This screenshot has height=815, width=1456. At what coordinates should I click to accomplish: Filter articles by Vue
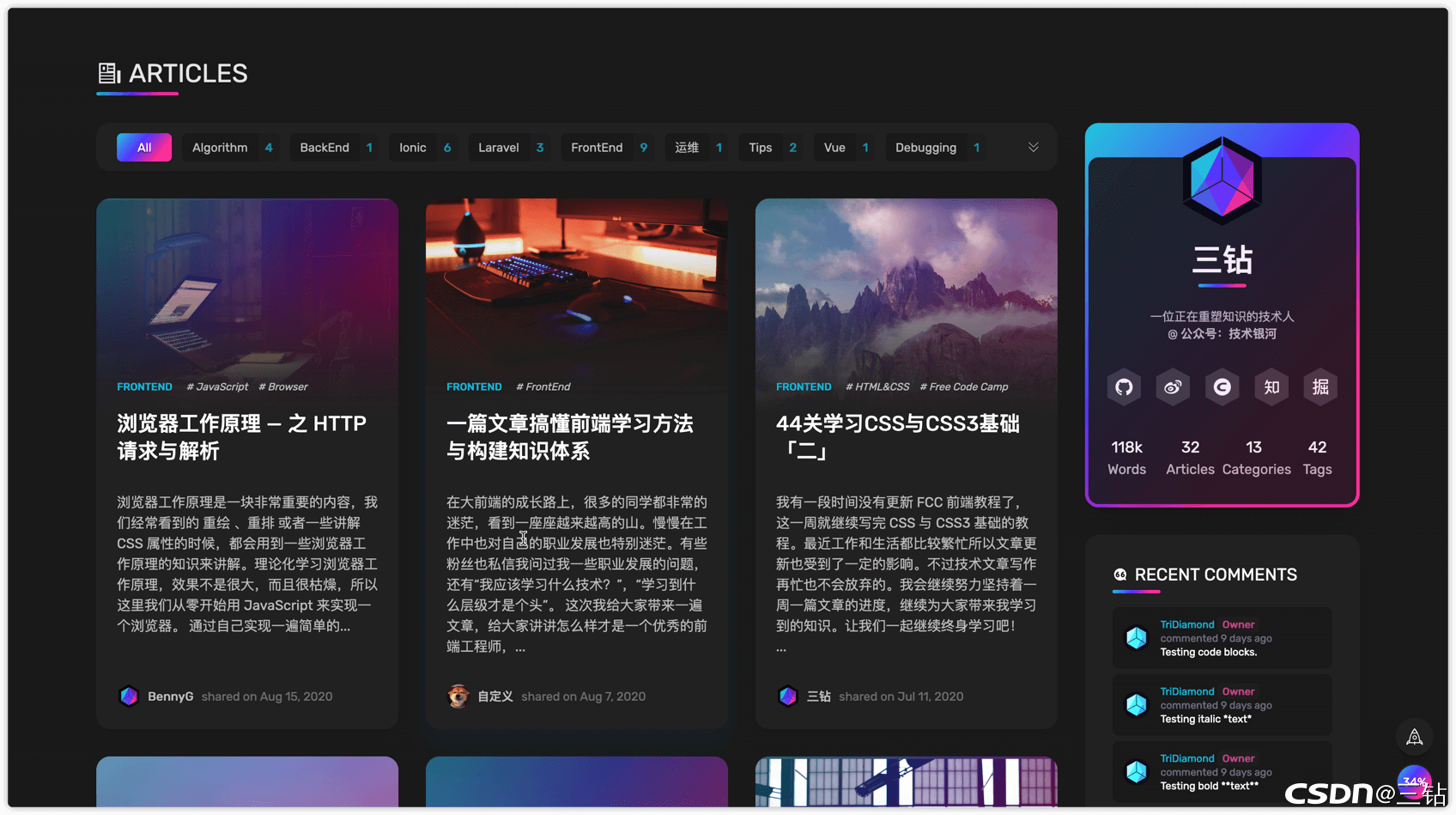tap(846, 148)
